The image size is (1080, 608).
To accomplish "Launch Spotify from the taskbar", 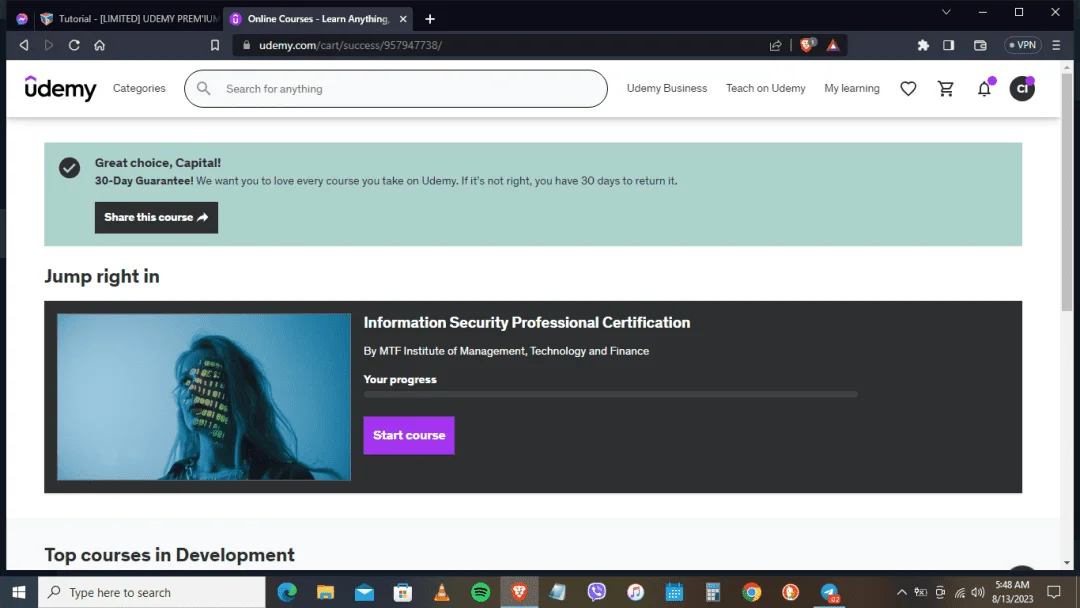I will [480, 592].
